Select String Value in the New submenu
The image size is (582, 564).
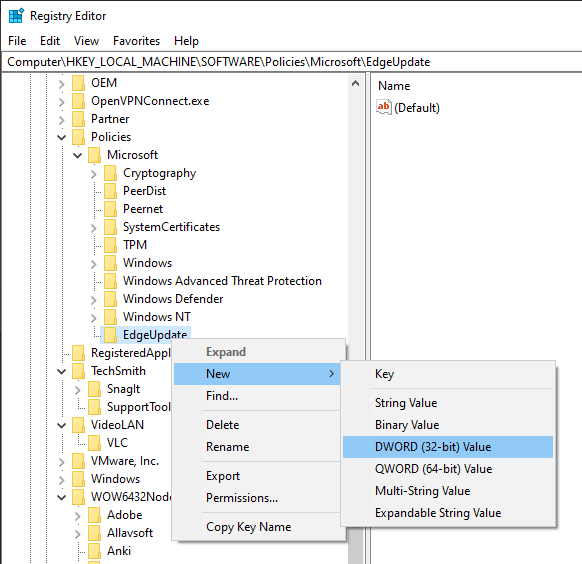coord(406,403)
